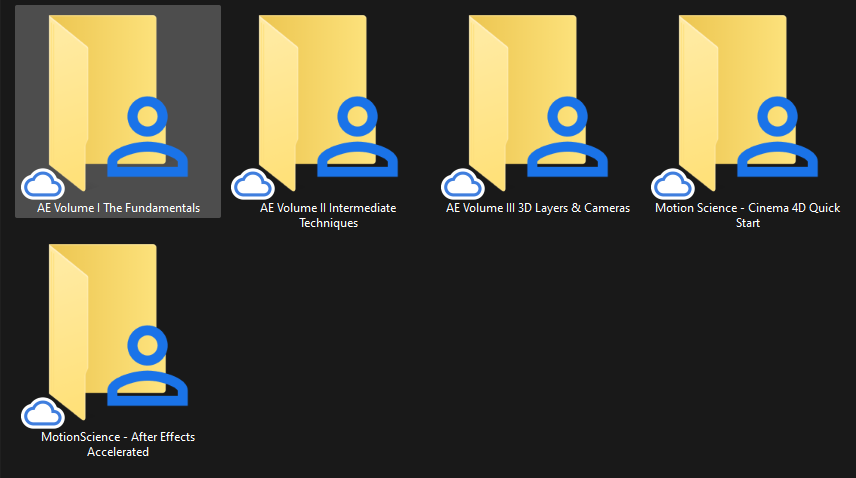This screenshot has width=856, height=478.
Task: Click cloud status badge on AE Volume II folder
Action: click(x=252, y=184)
